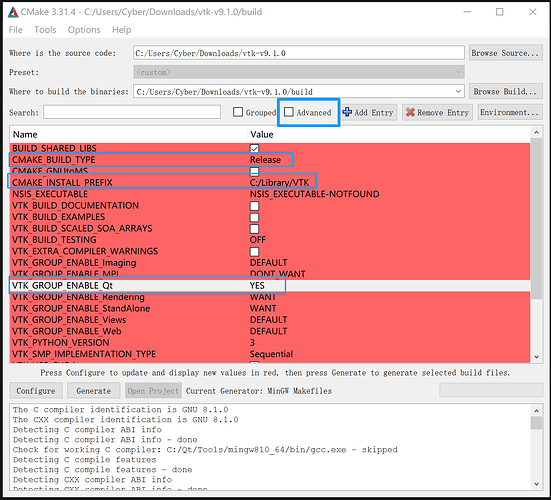Viewport: 551px width, 500px height.
Task: Check the VTK_BUILD_SCALED_SOA_ARRAYS checkbox
Action: (254, 229)
